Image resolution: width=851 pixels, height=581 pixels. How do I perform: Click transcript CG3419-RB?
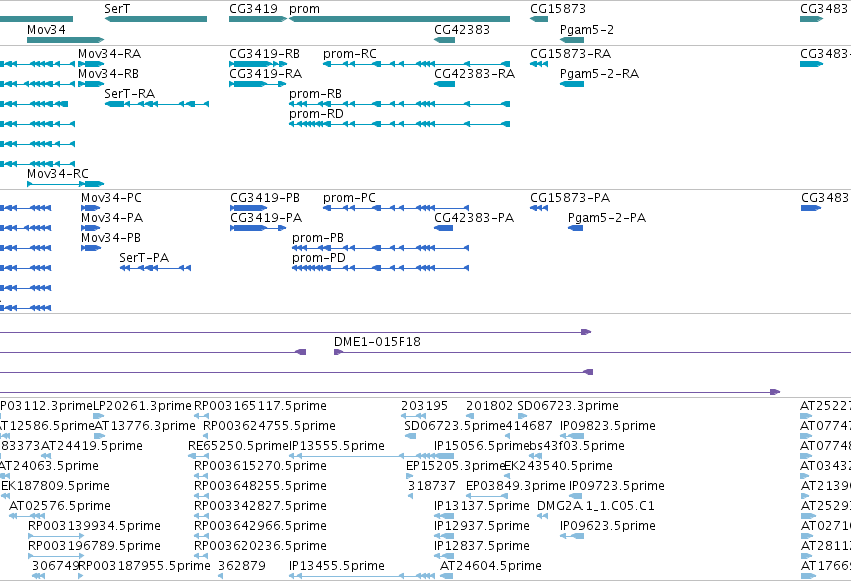point(258,64)
